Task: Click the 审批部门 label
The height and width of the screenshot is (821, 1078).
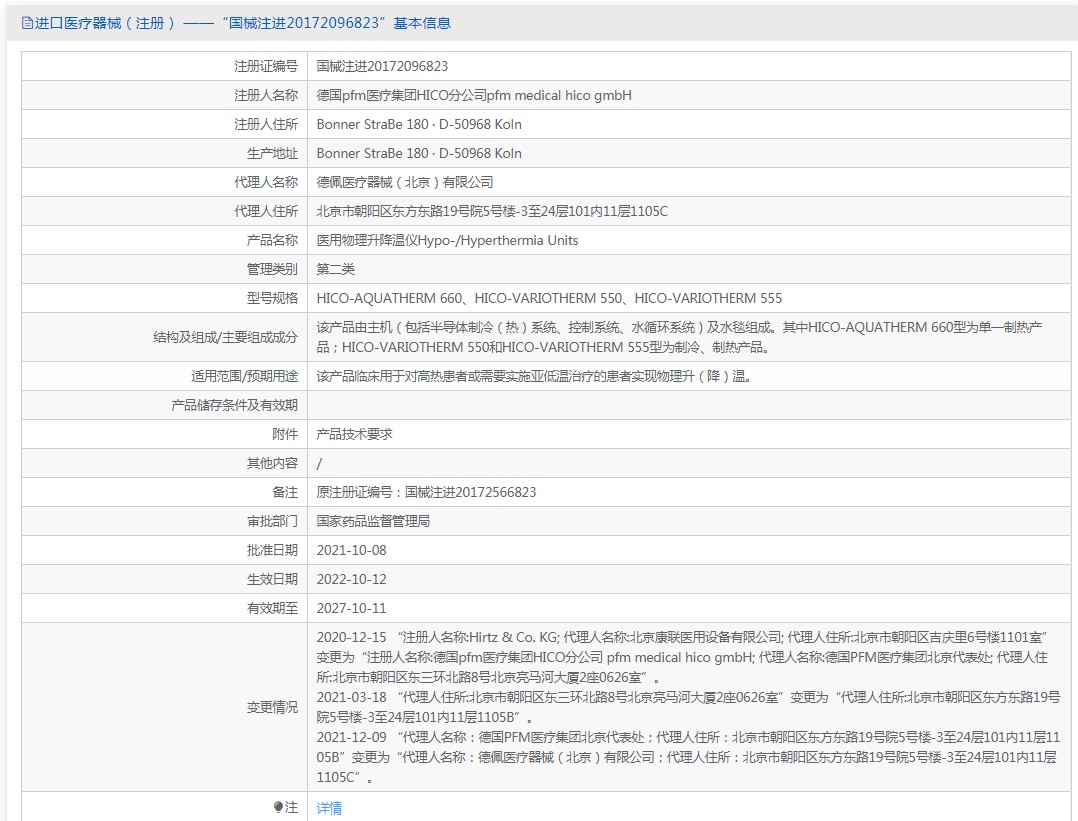Action: (x=272, y=521)
